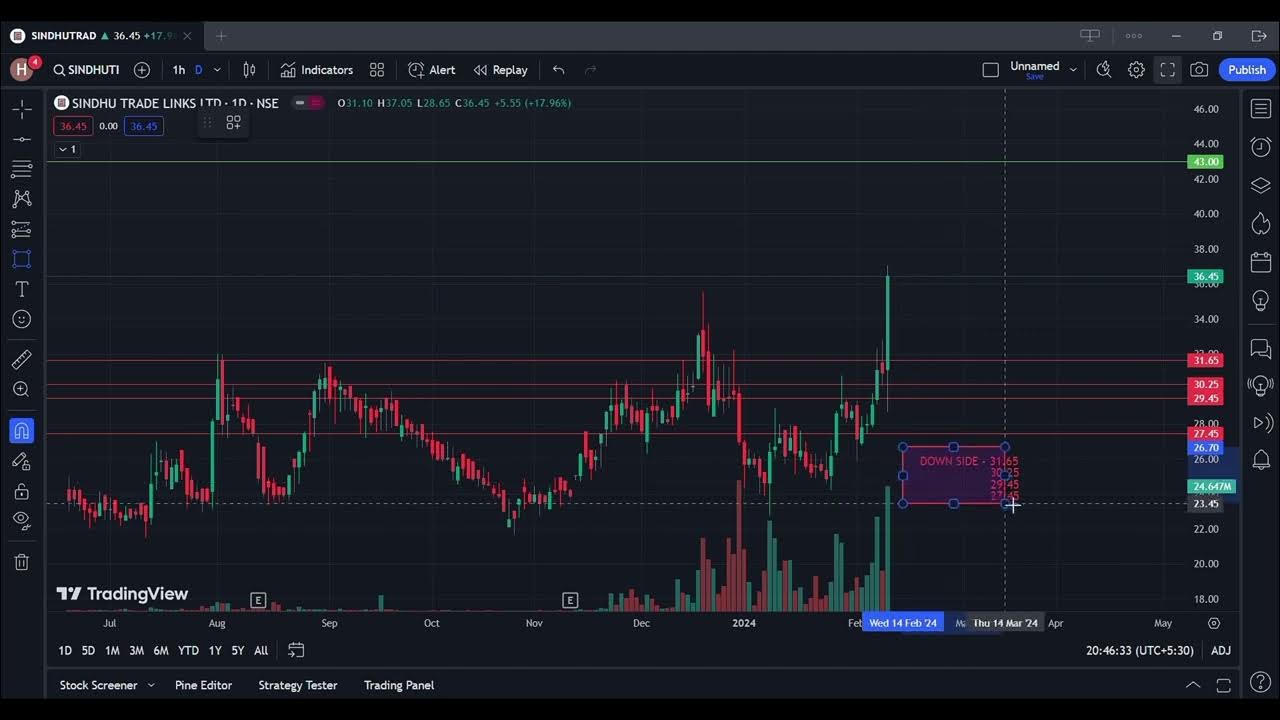This screenshot has height=720, width=1280.
Task: Toggle ADJ adjusted data
Action: click(1221, 651)
